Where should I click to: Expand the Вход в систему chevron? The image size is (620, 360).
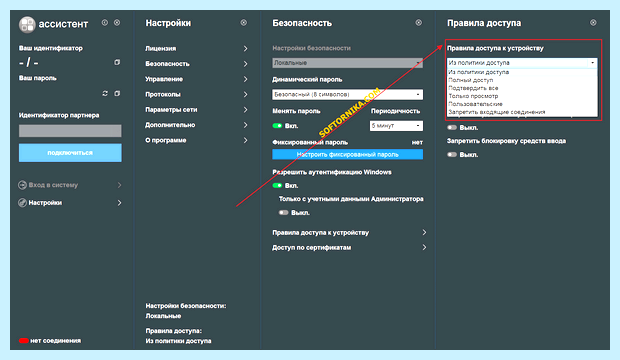[x=119, y=185]
